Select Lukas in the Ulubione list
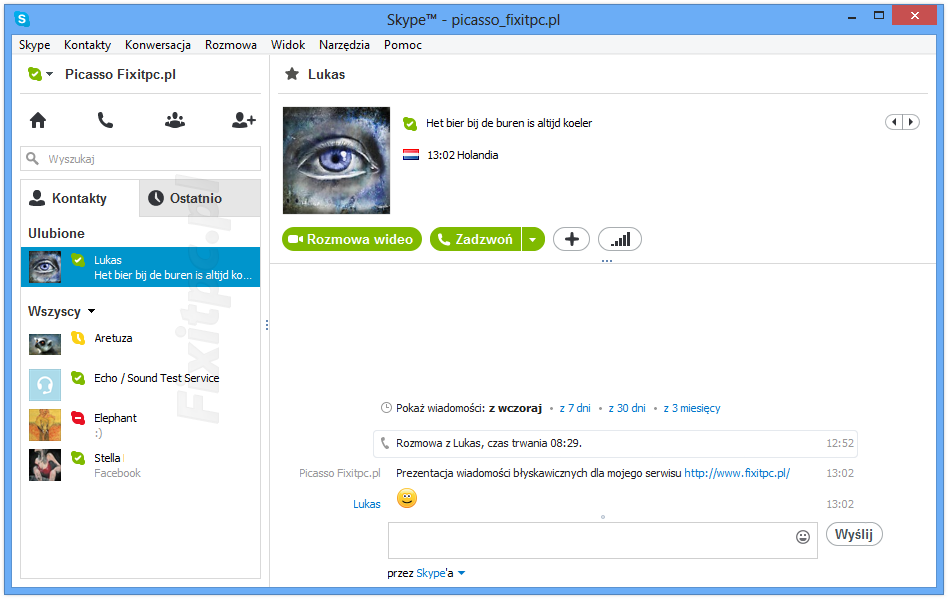This screenshot has height=599, width=949. point(140,267)
